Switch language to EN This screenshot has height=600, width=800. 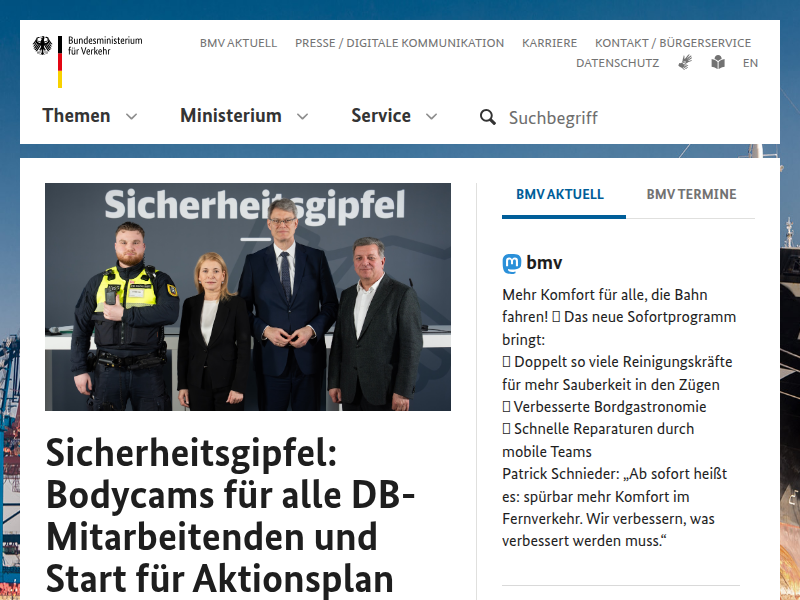point(750,62)
